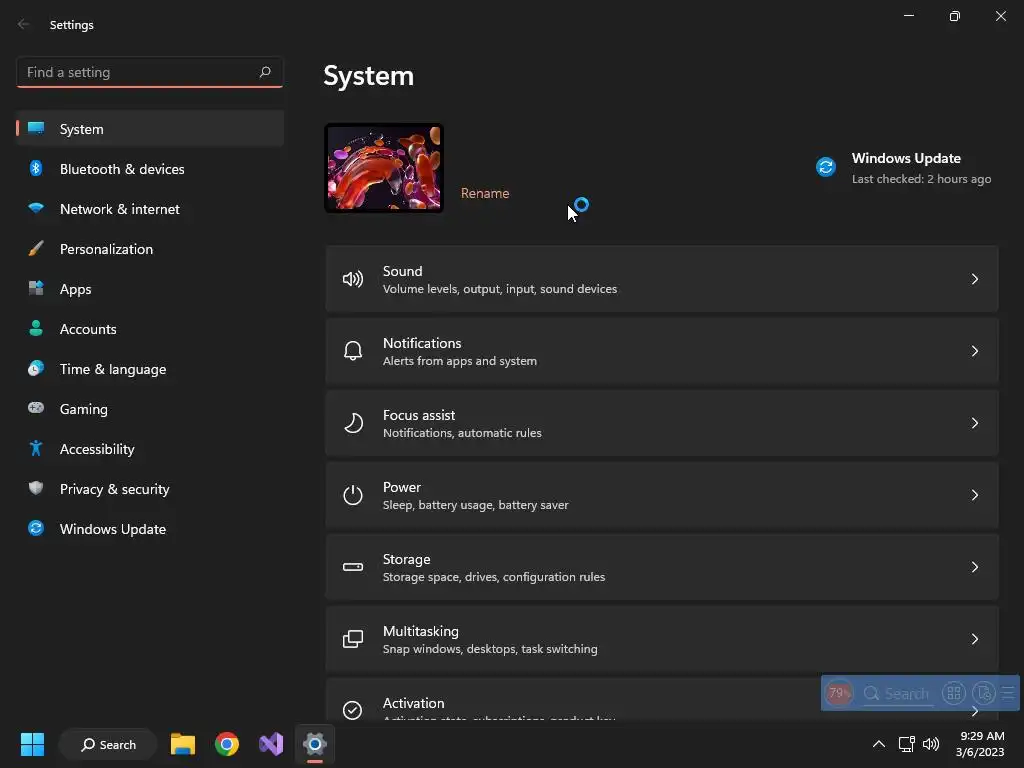Click the Multitasking windows icon

[x=353, y=639]
